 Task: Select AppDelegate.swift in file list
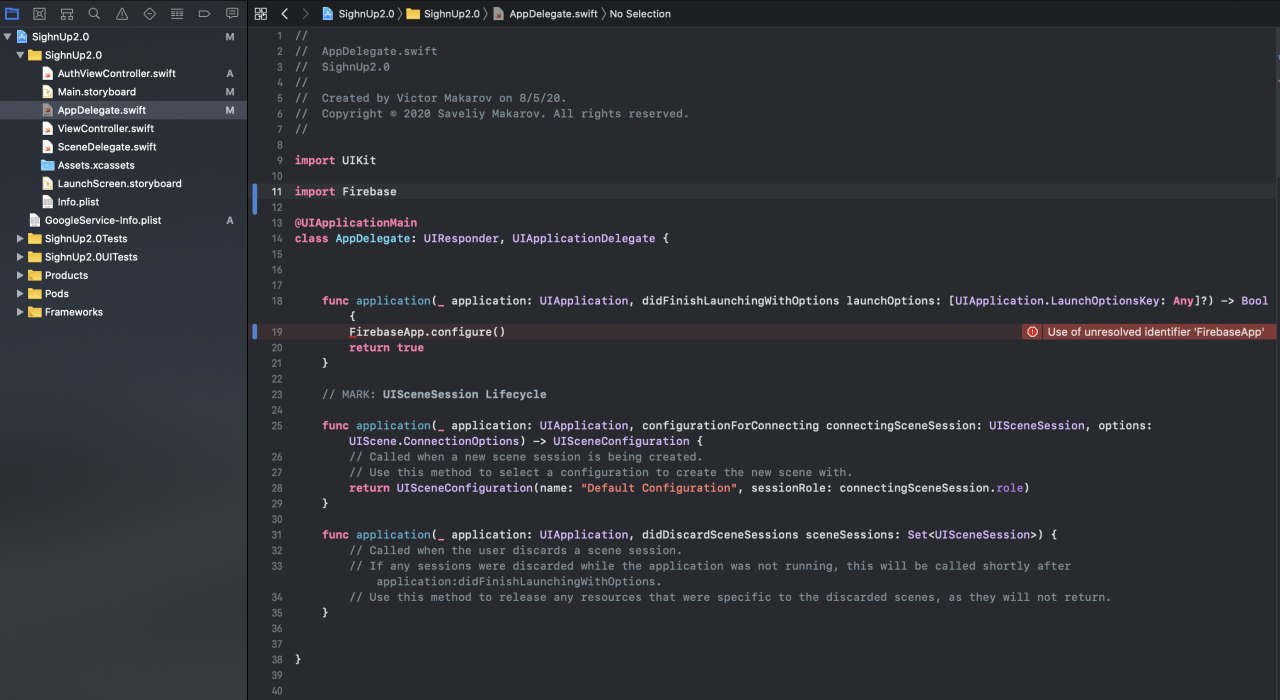123,110
